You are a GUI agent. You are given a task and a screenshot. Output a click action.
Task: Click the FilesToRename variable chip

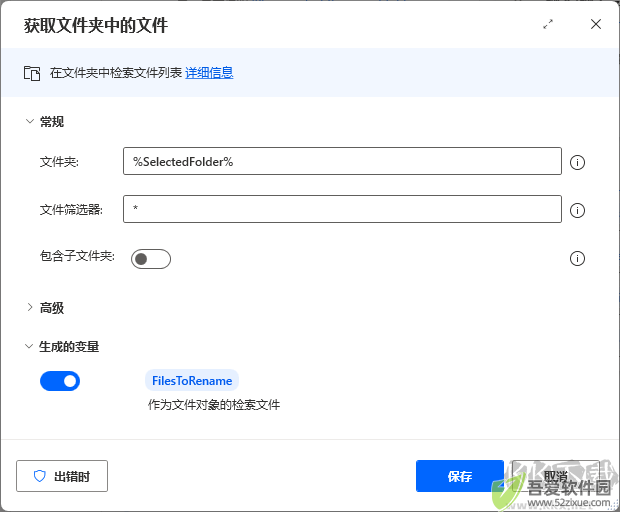[192, 380]
